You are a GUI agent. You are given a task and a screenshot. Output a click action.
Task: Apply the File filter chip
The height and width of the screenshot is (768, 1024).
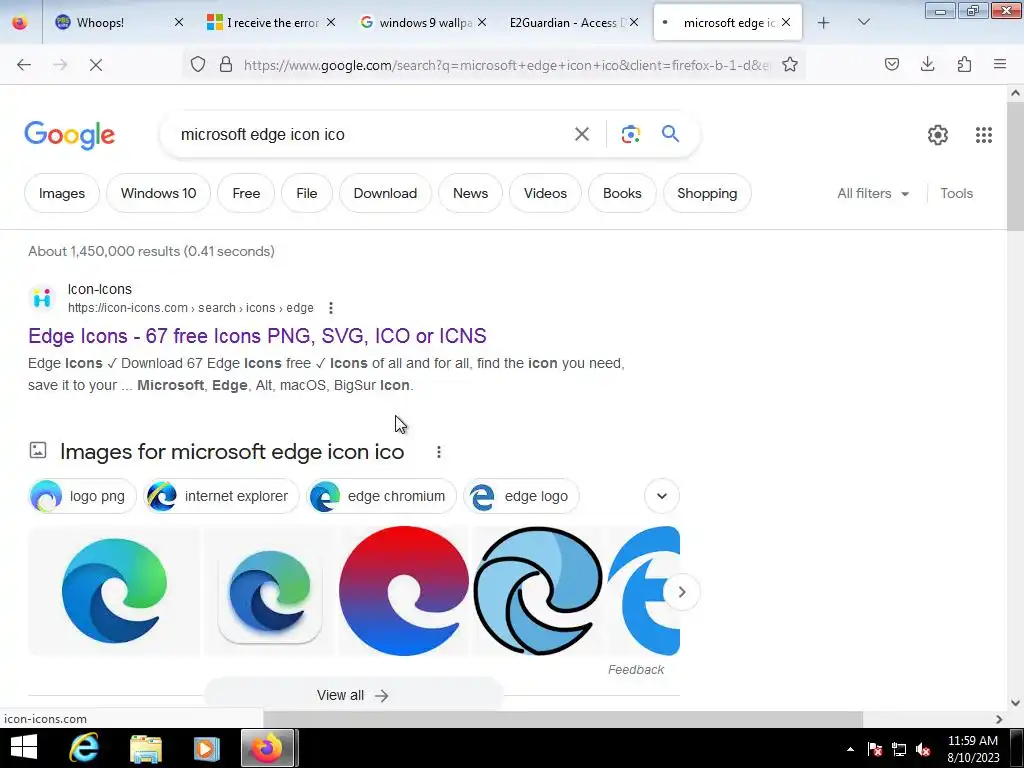(x=307, y=193)
